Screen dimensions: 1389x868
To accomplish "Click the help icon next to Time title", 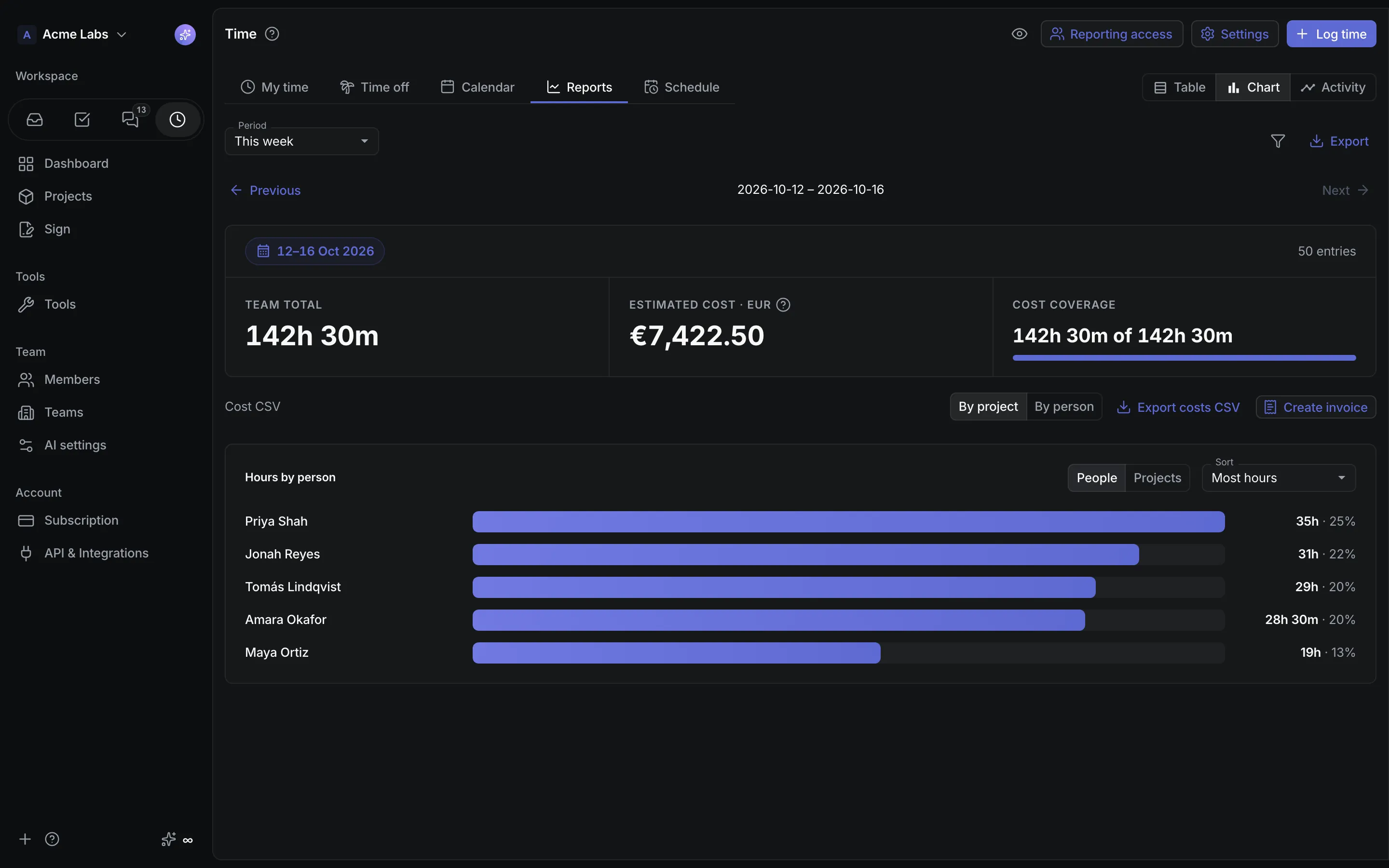I will pyautogui.click(x=272, y=34).
